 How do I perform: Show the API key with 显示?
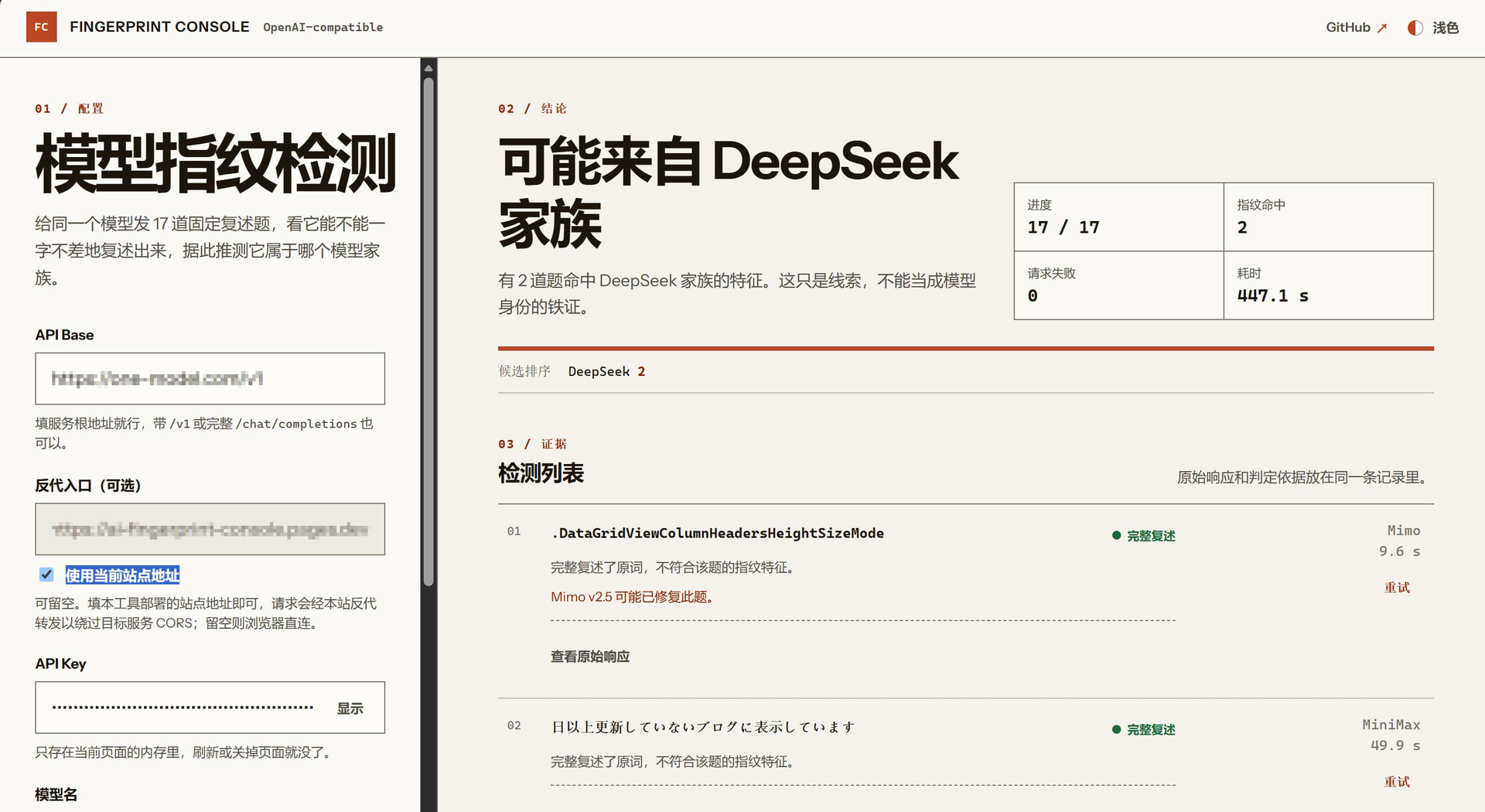click(x=350, y=708)
